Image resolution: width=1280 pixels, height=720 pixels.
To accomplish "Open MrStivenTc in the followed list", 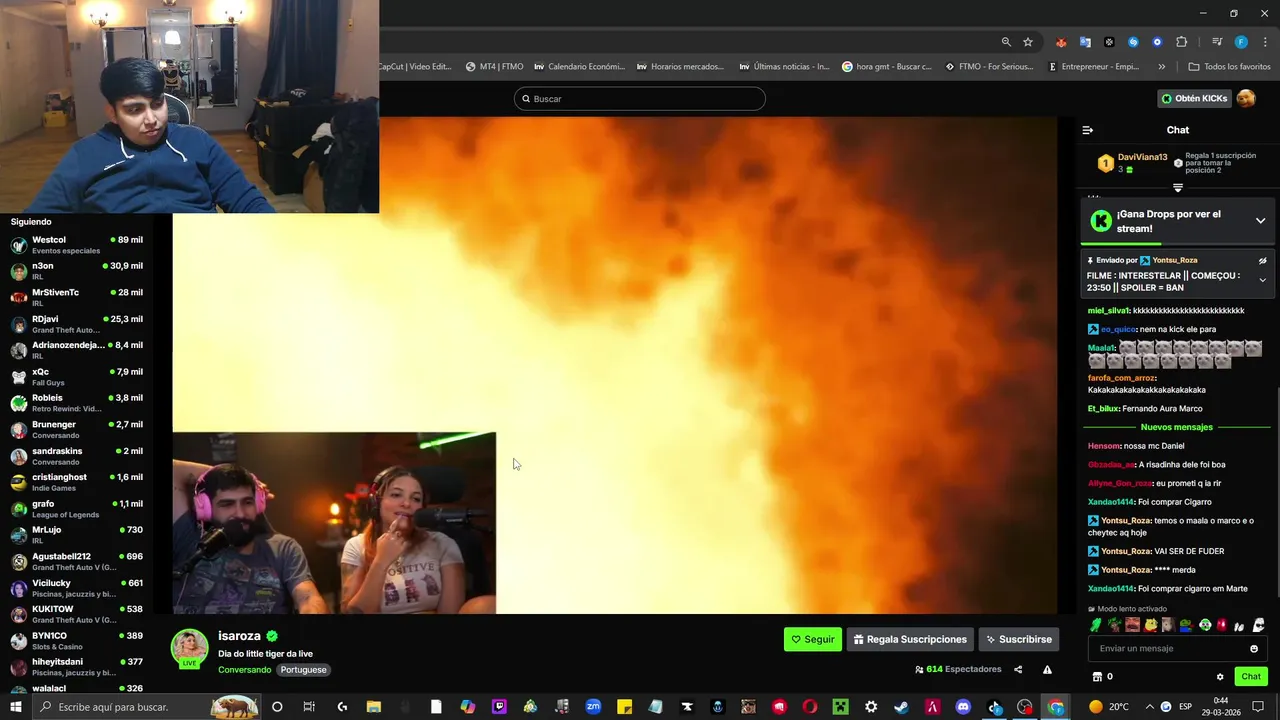I will click(77, 297).
